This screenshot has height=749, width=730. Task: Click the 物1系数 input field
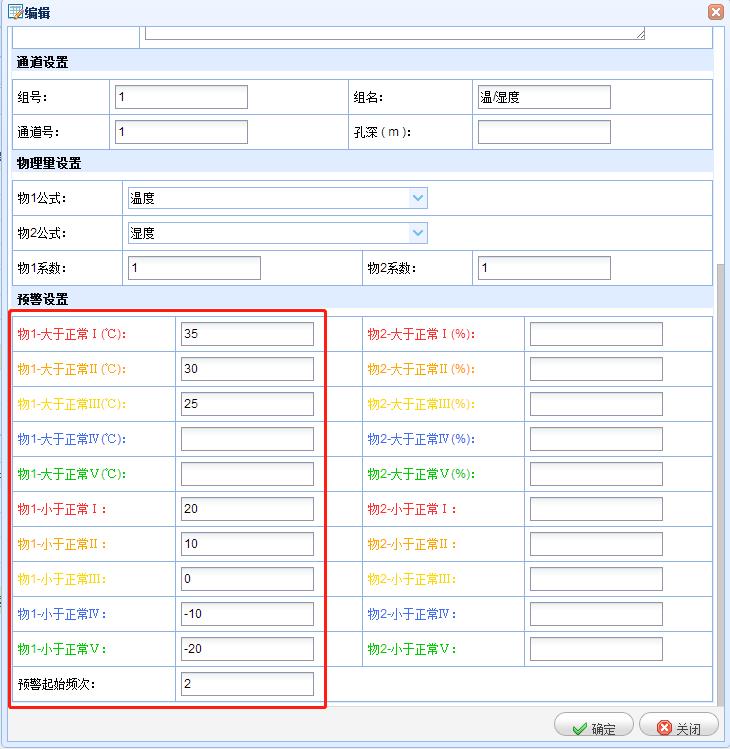click(x=194, y=268)
